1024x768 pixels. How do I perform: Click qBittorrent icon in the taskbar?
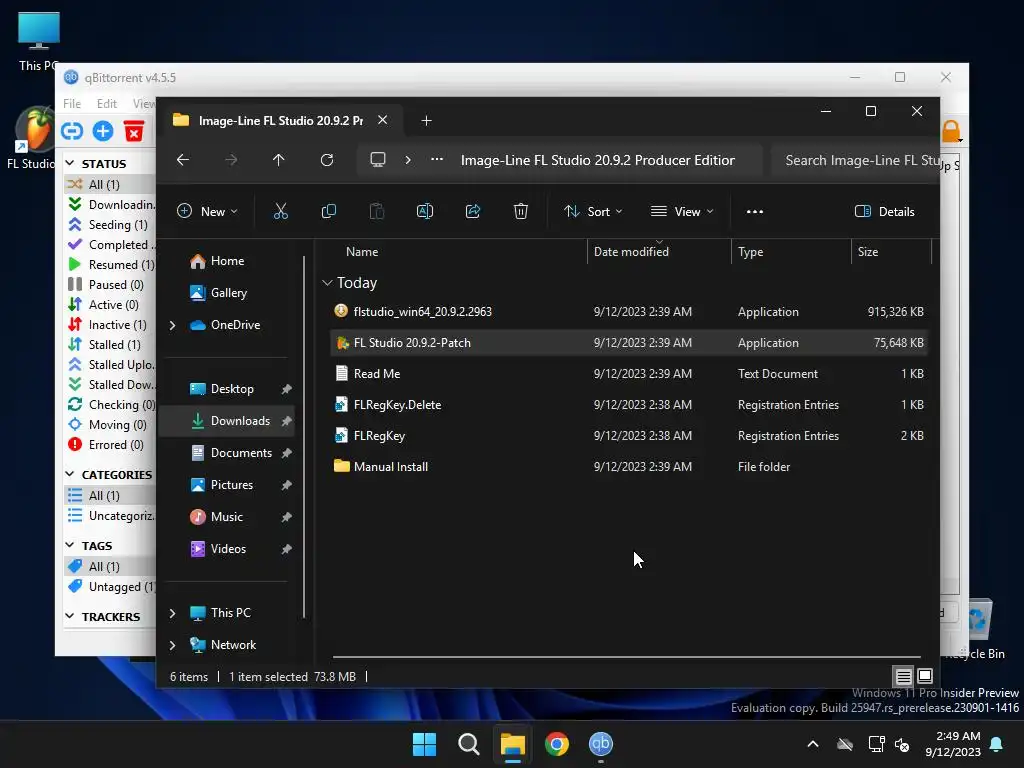point(601,744)
